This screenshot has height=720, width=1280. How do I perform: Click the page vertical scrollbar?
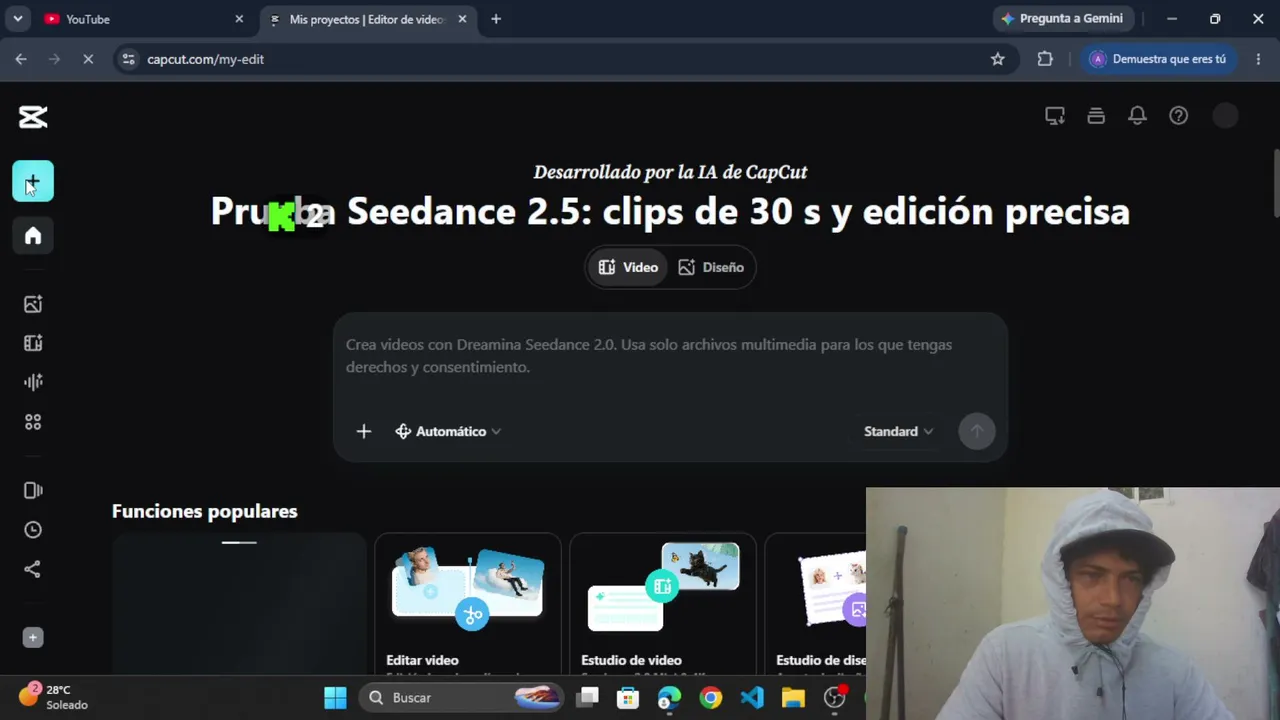[x=1276, y=182]
